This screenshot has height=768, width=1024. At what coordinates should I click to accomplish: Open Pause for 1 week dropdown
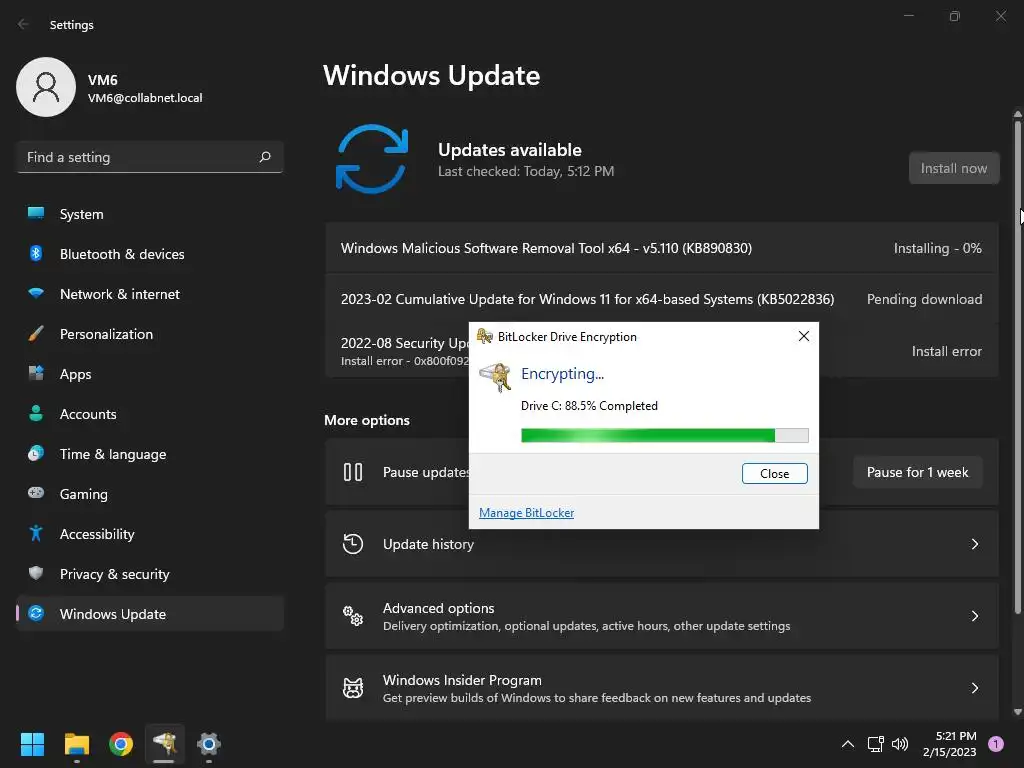(918, 472)
